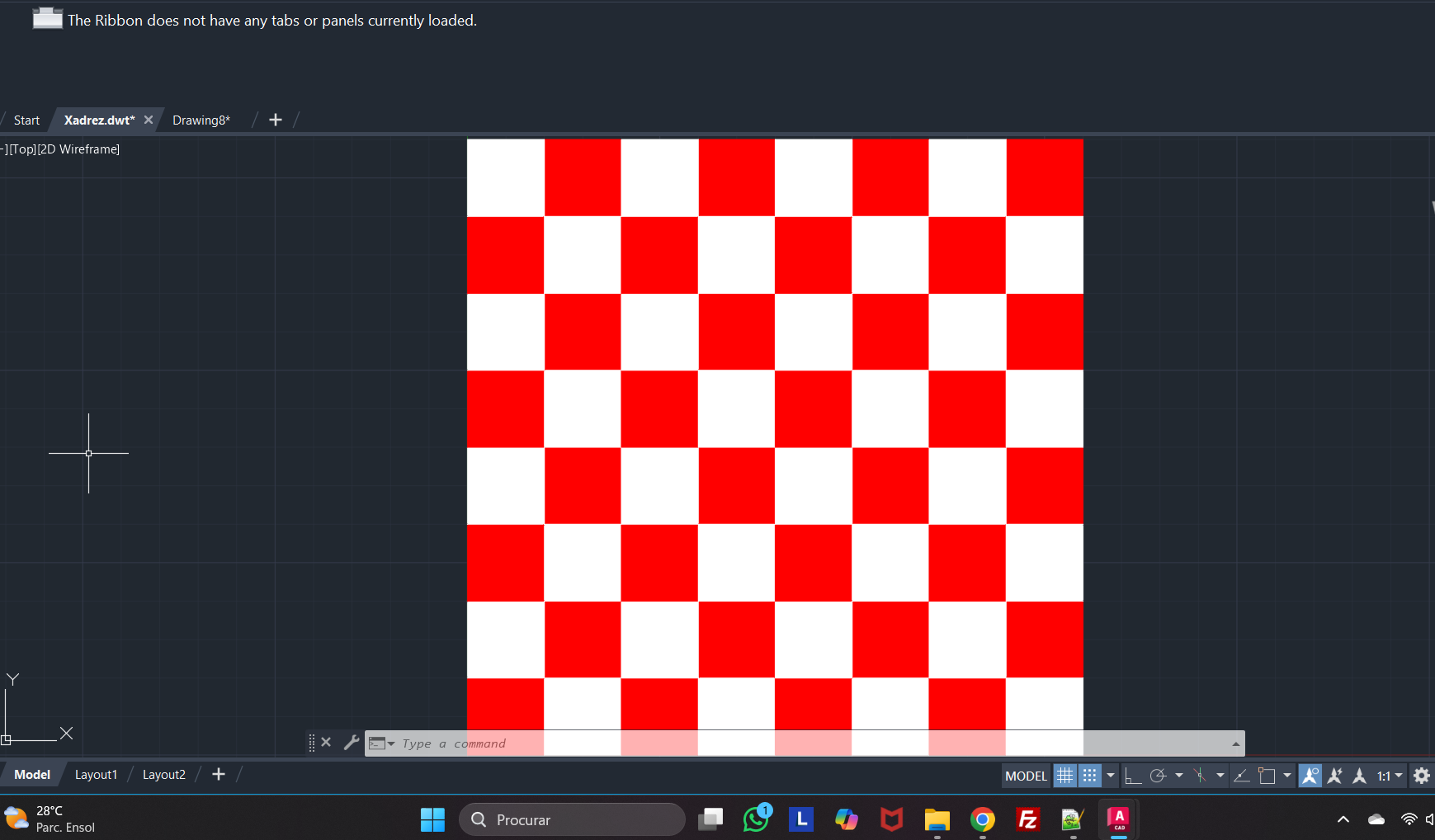Click the 2D object snap icon
The image size is (1435, 840).
click(x=1267, y=776)
